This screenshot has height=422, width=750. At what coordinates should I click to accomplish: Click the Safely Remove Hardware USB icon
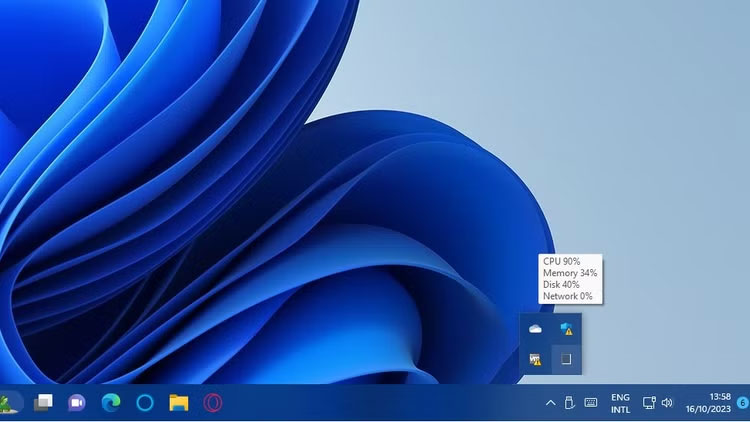click(x=569, y=403)
